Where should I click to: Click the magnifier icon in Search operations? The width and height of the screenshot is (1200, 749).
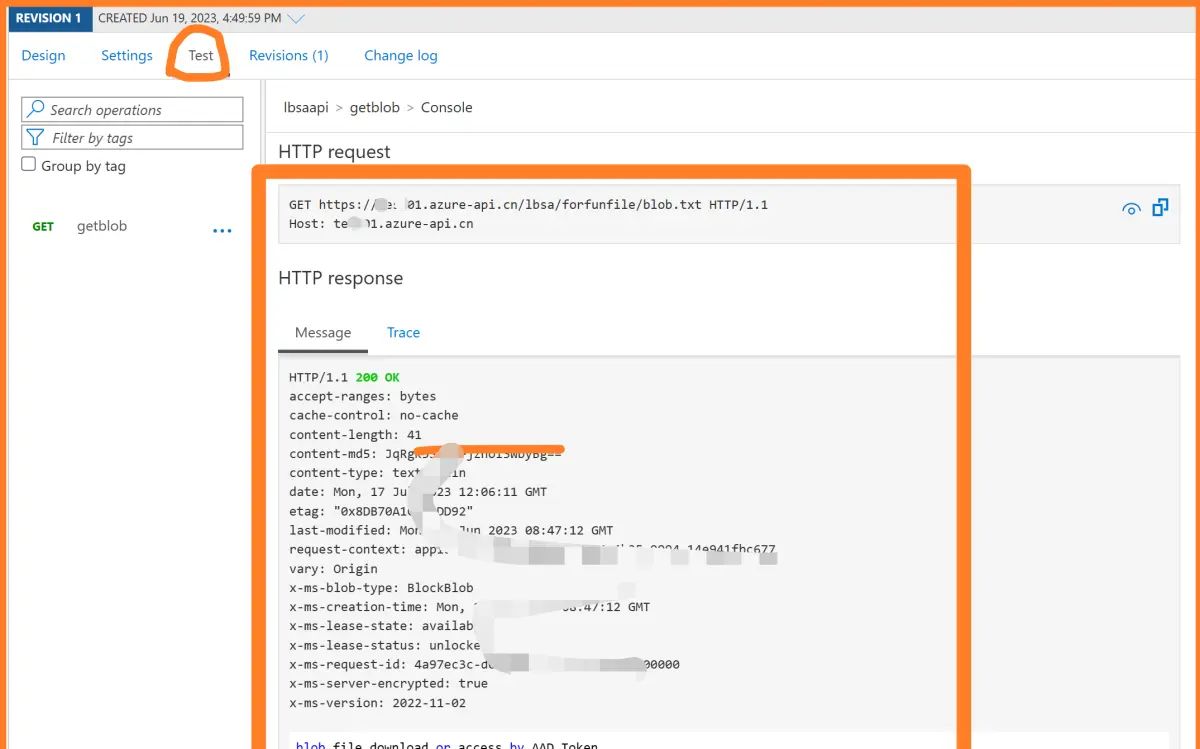click(36, 109)
